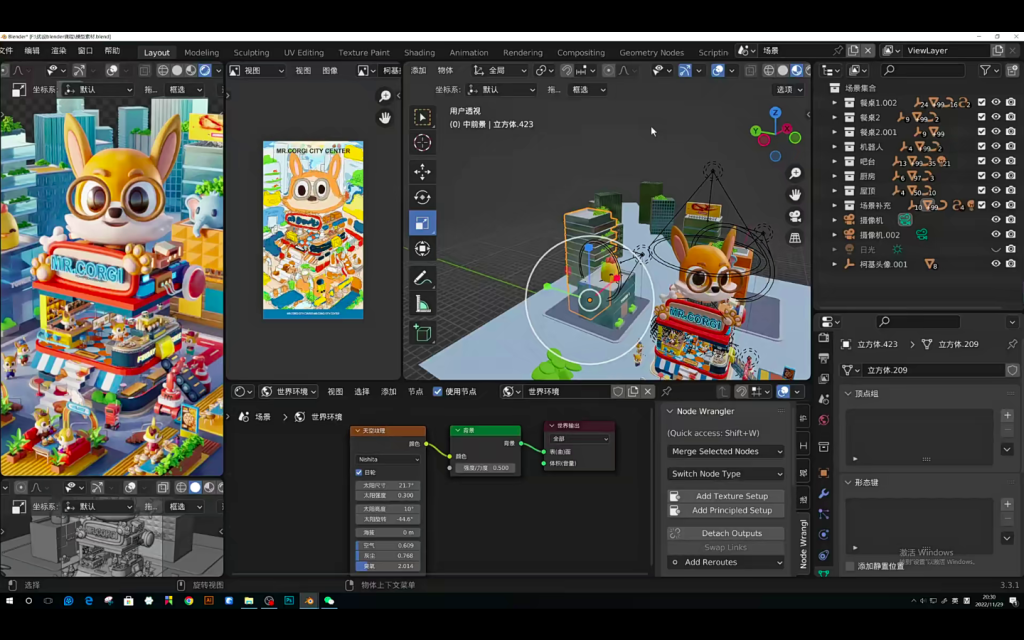Image resolution: width=1024 pixels, height=640 pixels.
Task: Select the Move tool in viewport toolbar
Action: coord(422,171)
